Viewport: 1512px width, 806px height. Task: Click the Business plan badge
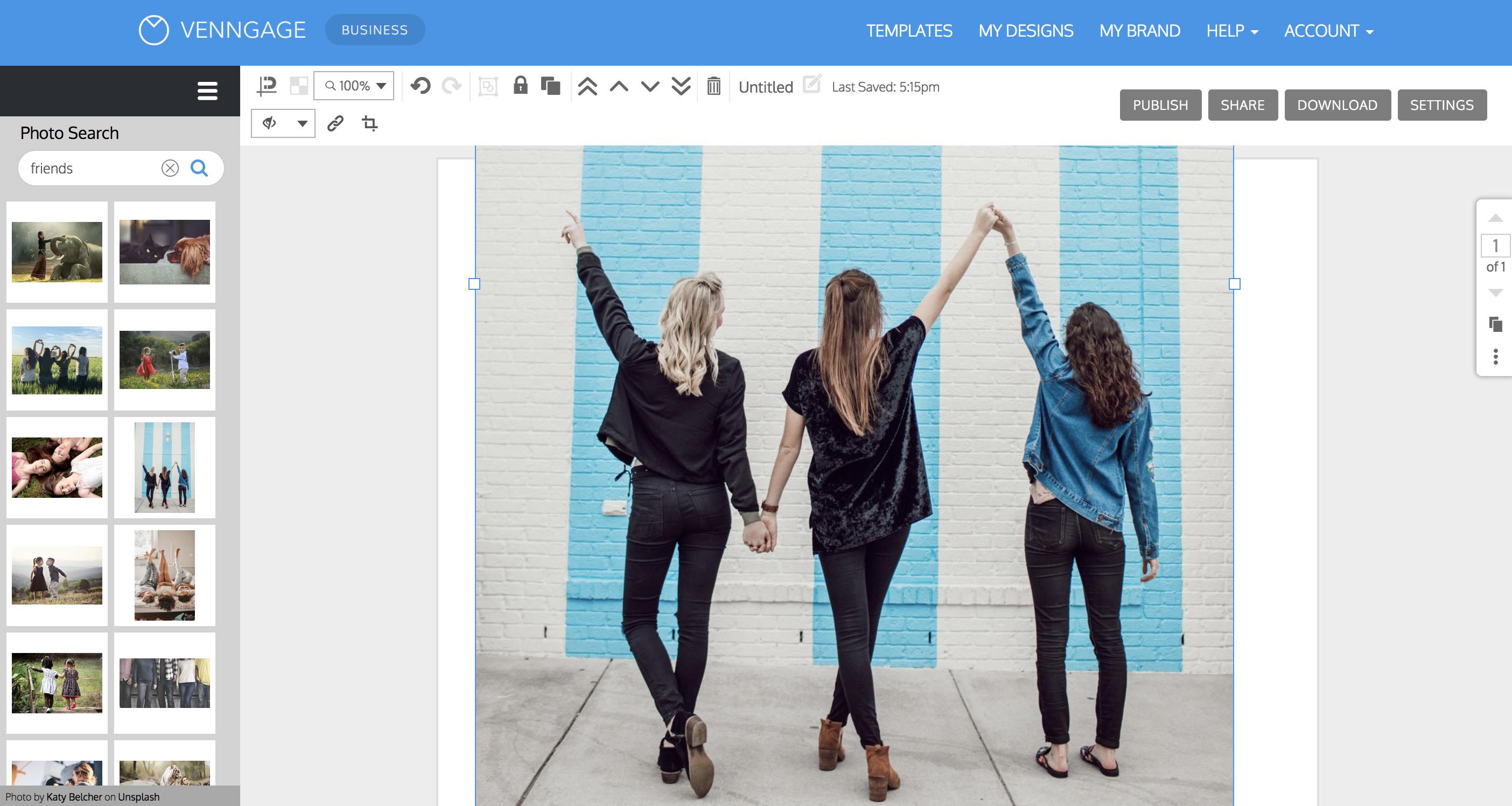(375, 30)
